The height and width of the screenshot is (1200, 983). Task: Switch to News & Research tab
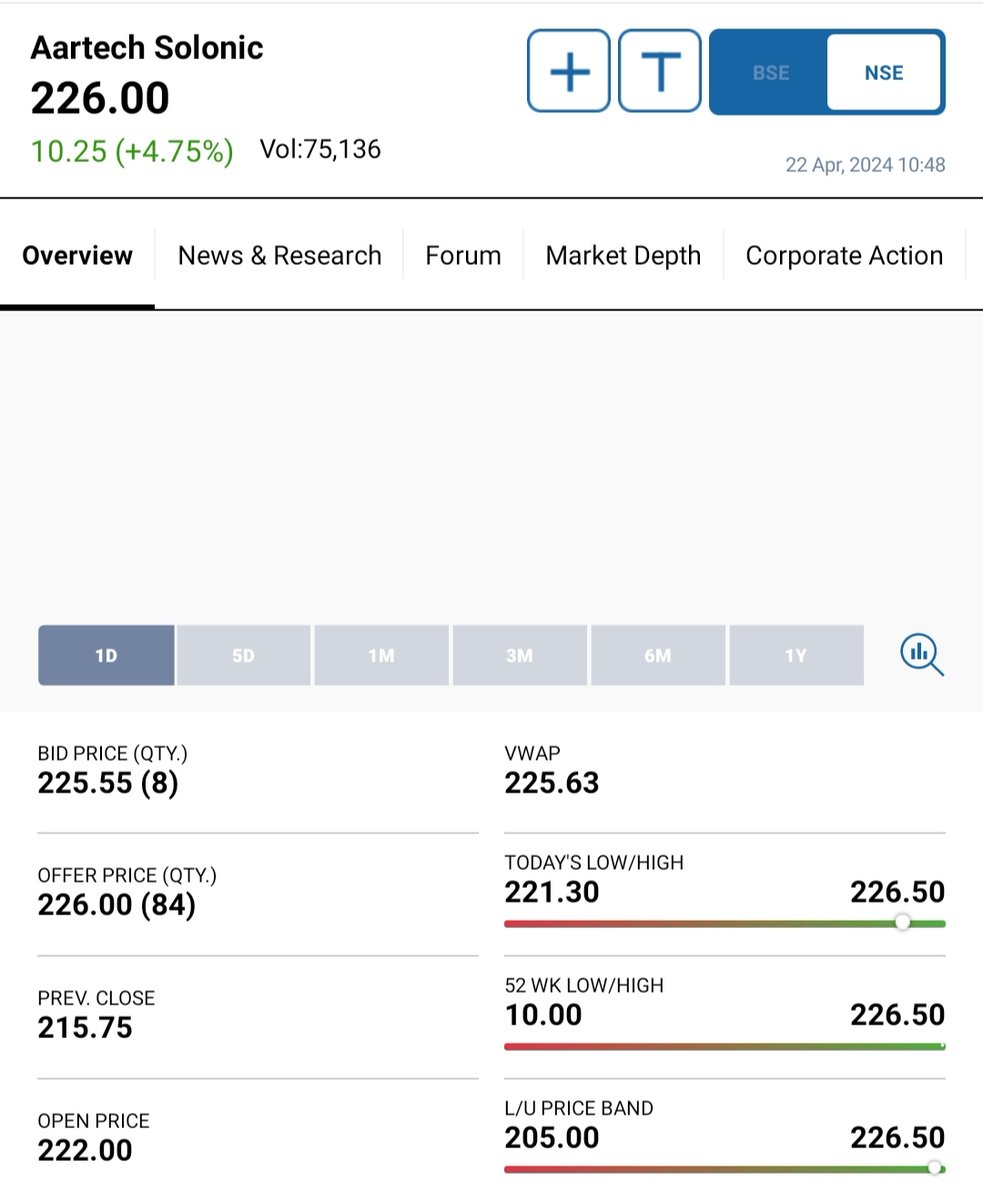280,256
